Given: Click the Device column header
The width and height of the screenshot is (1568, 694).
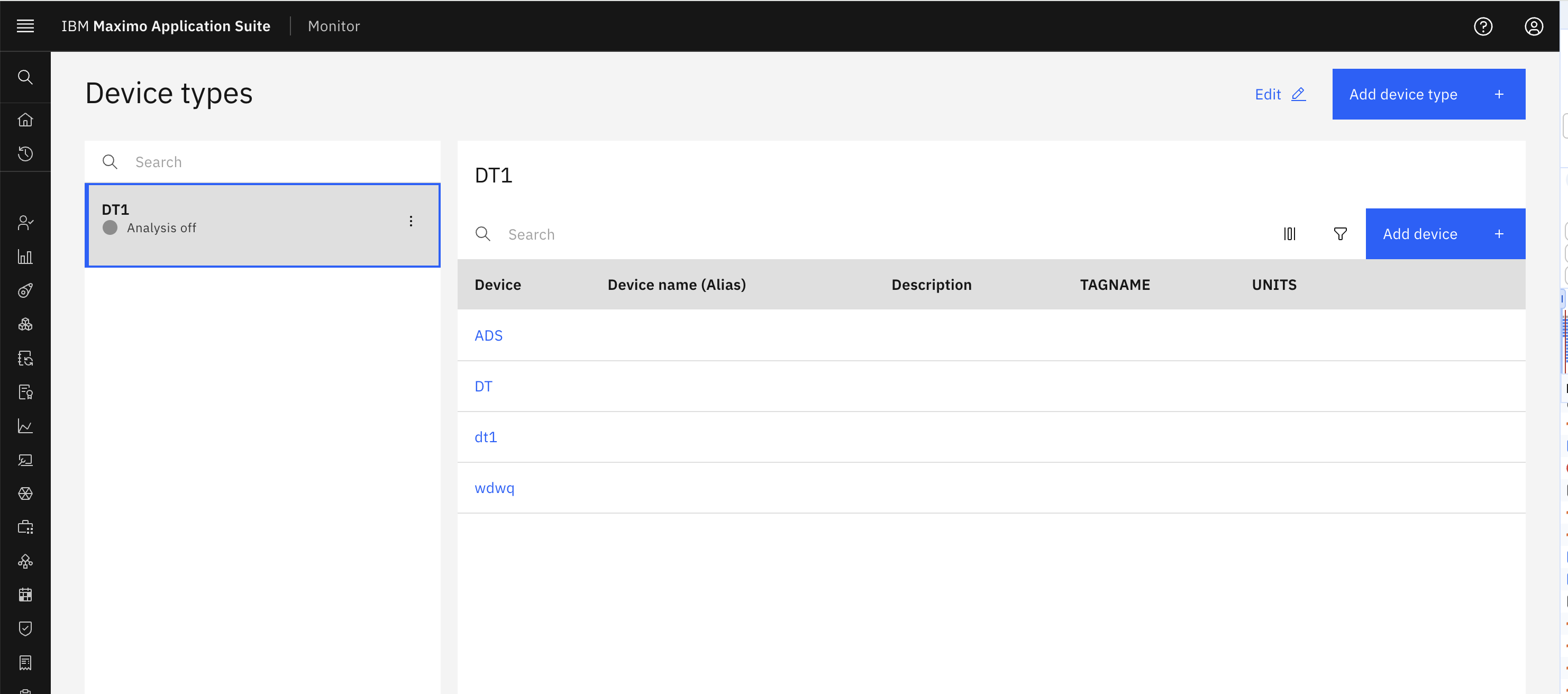Looking at the screenshot, I should [497, 285].
